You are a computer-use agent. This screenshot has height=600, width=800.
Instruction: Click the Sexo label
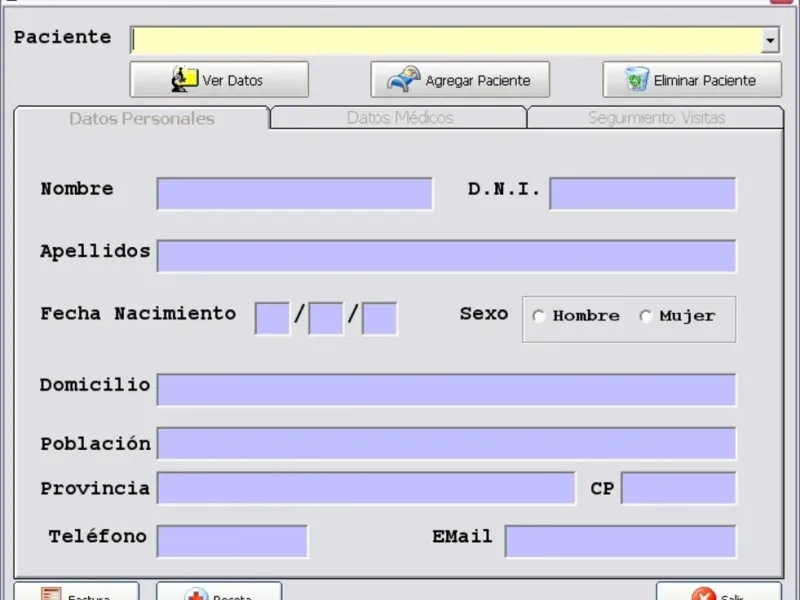point(484,313)
